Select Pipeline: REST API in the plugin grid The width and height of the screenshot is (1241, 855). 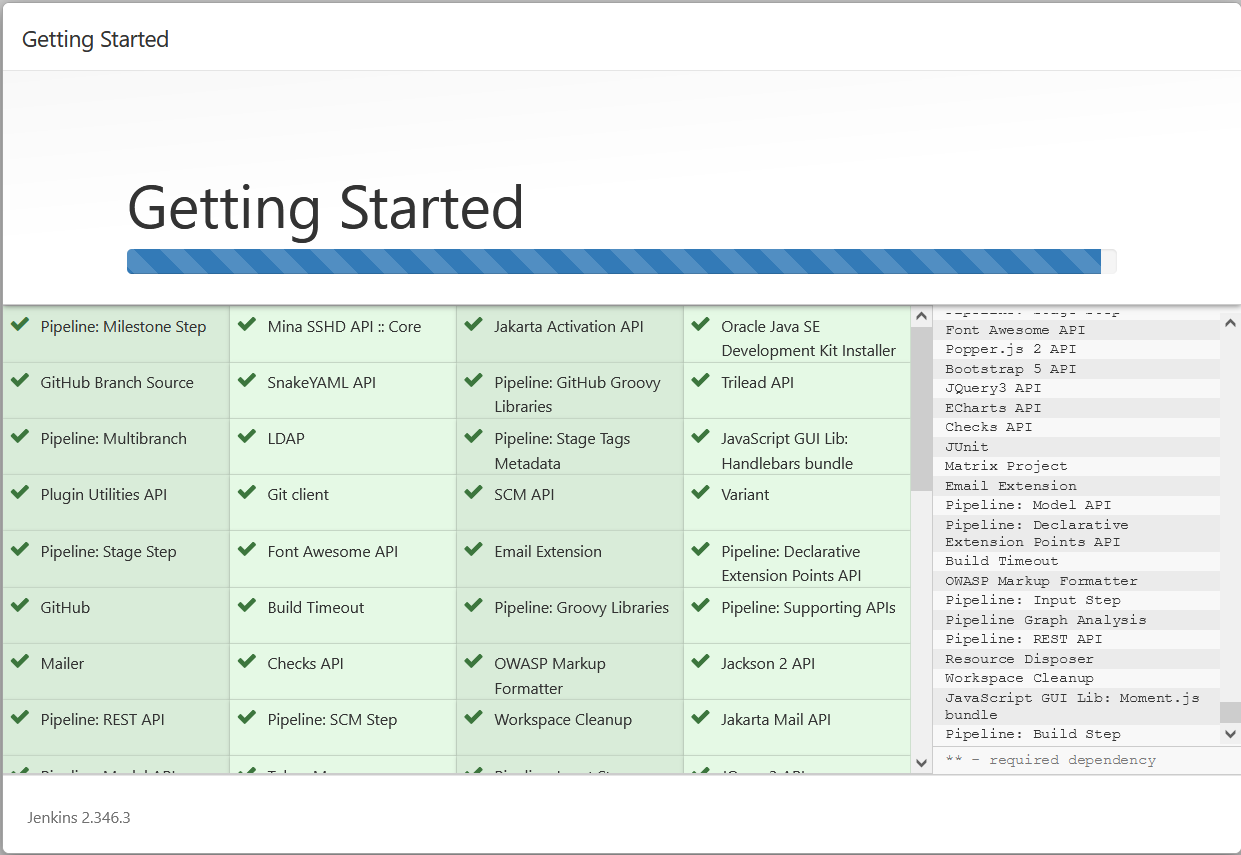tap(103, 719)
